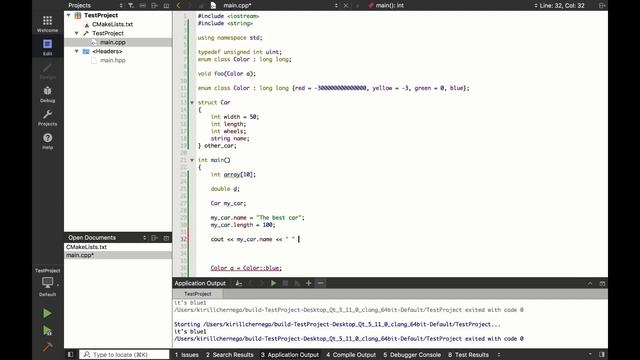Open the output panes selector arrows

[499, 355]
